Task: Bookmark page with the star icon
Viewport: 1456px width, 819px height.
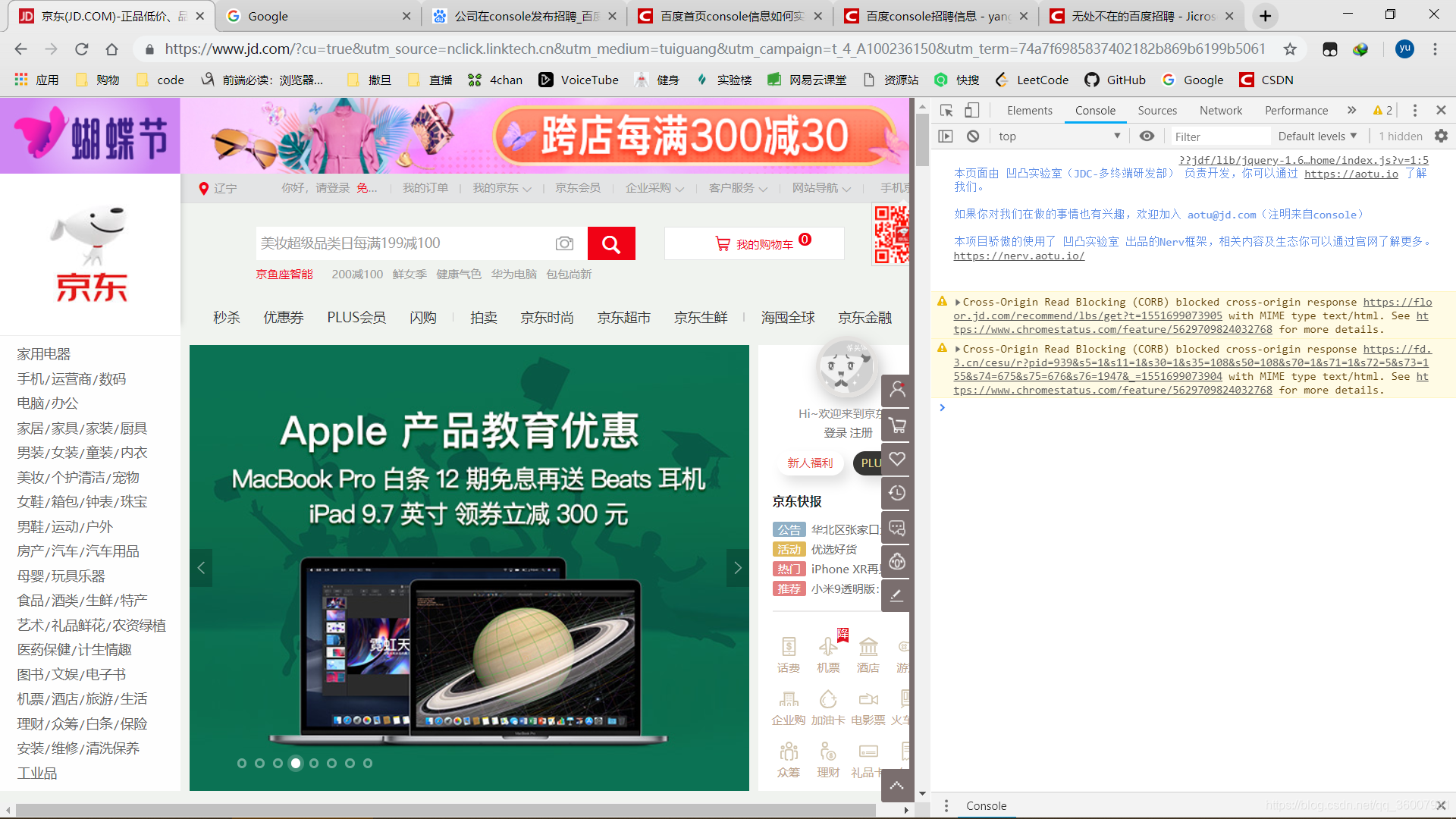Action: pos(1290,49)
